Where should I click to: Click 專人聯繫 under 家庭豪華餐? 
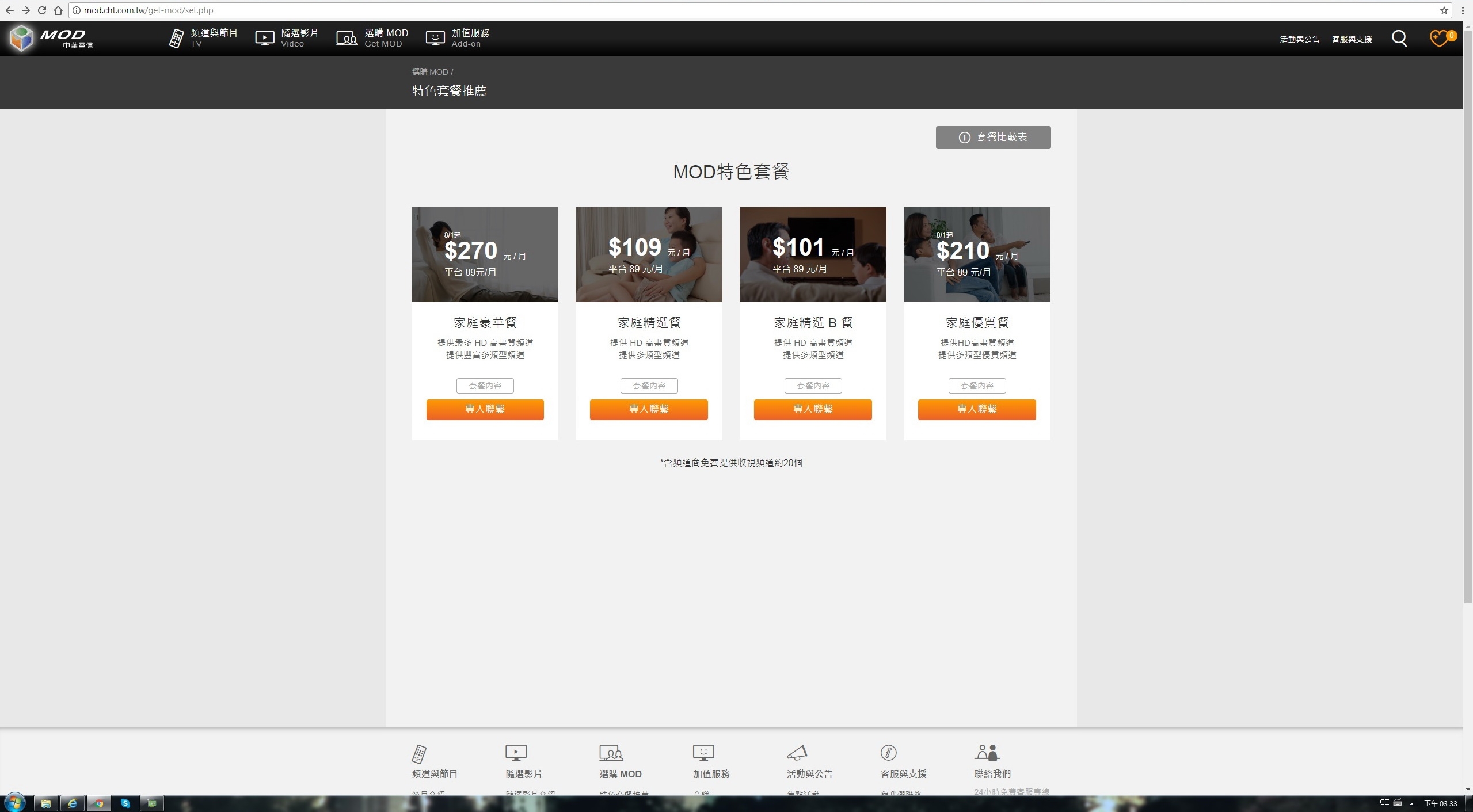pyautogui.click(x=485, y=409)
